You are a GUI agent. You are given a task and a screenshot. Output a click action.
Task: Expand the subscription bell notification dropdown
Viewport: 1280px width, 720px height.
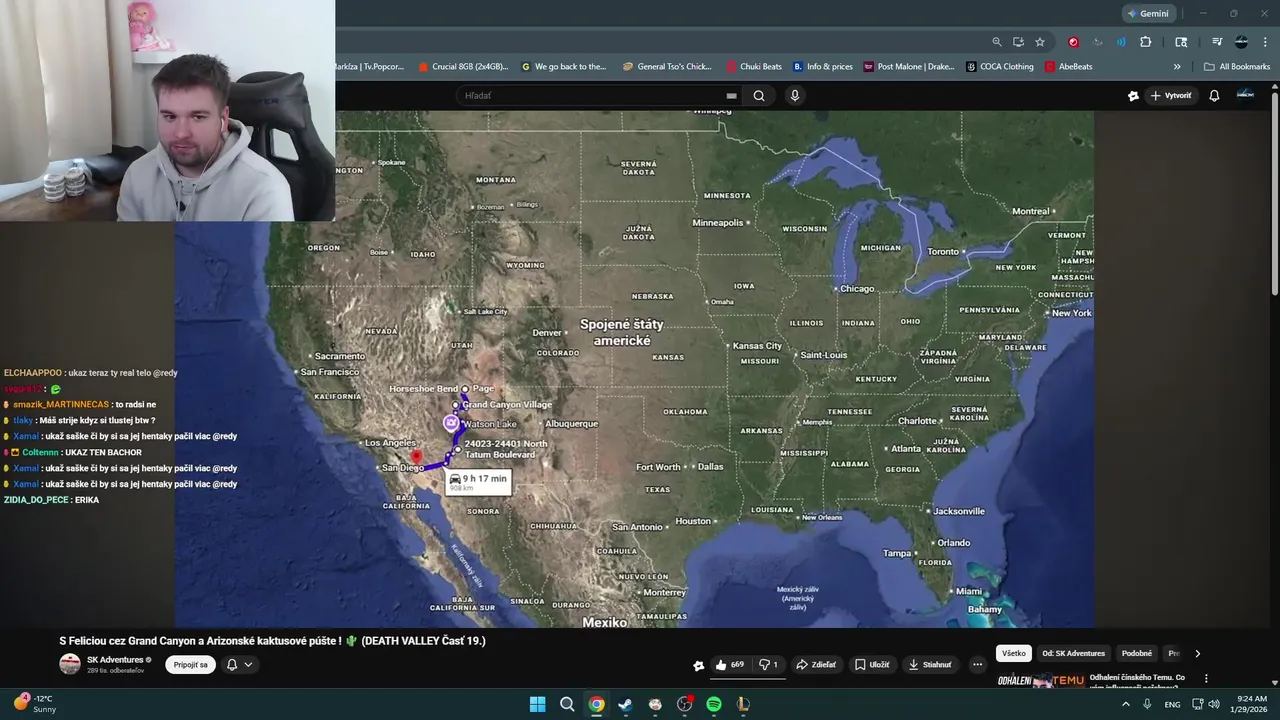(240, 665)
